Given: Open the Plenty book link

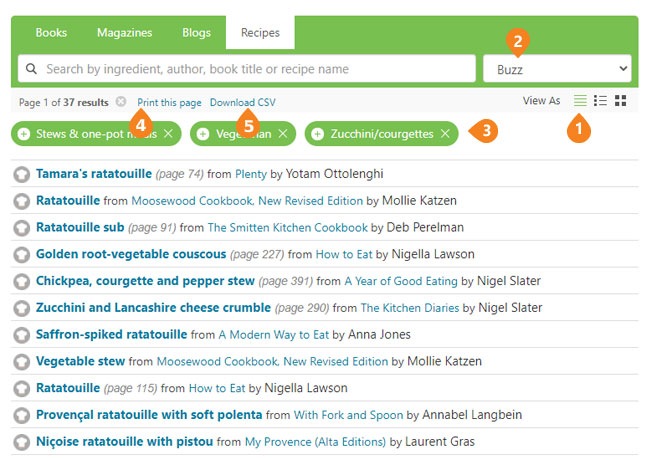Looking at the screenshot, I should tap(251, 174).
